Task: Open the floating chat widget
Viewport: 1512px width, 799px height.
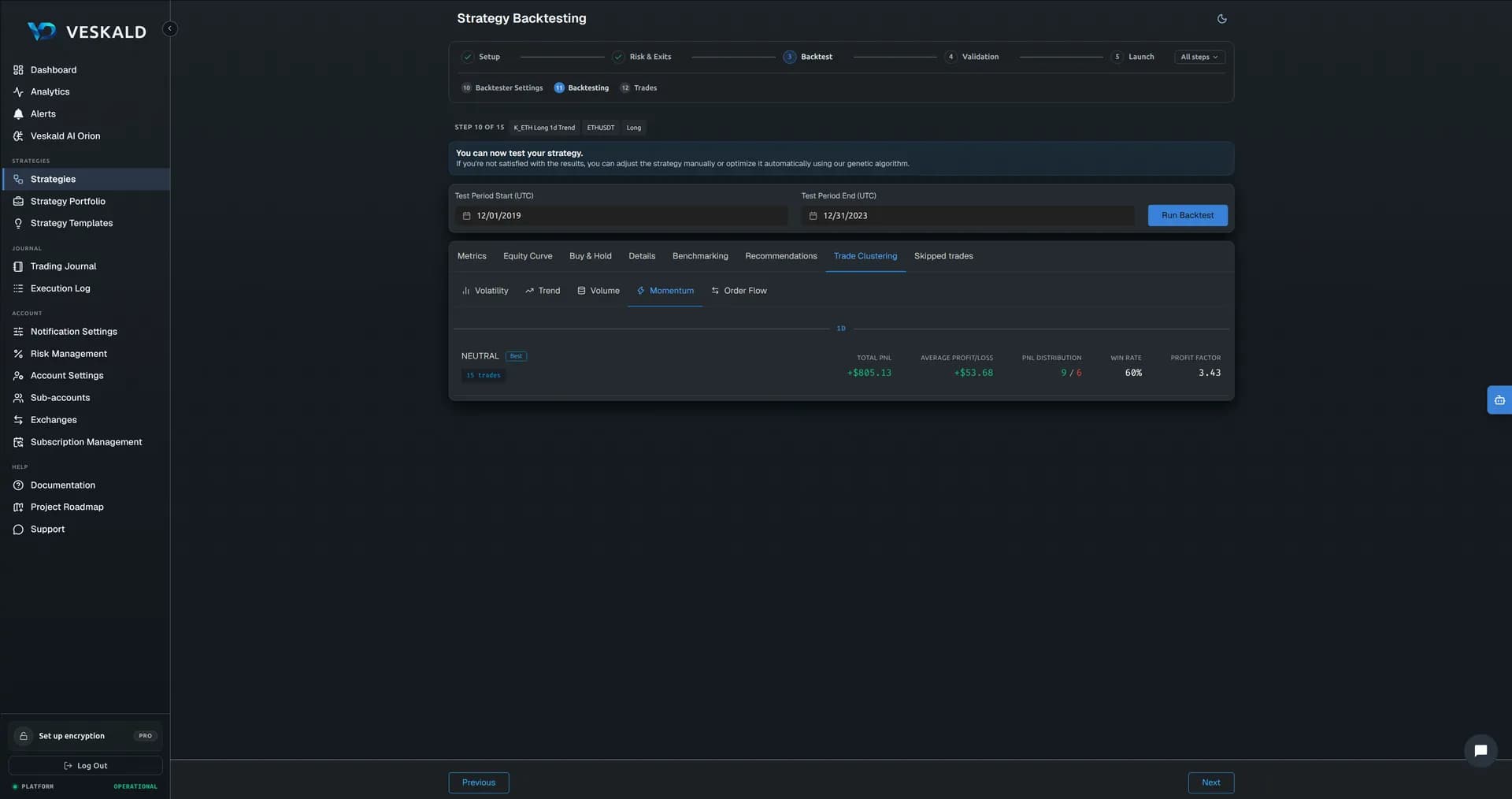Action: pos(1480,750)
